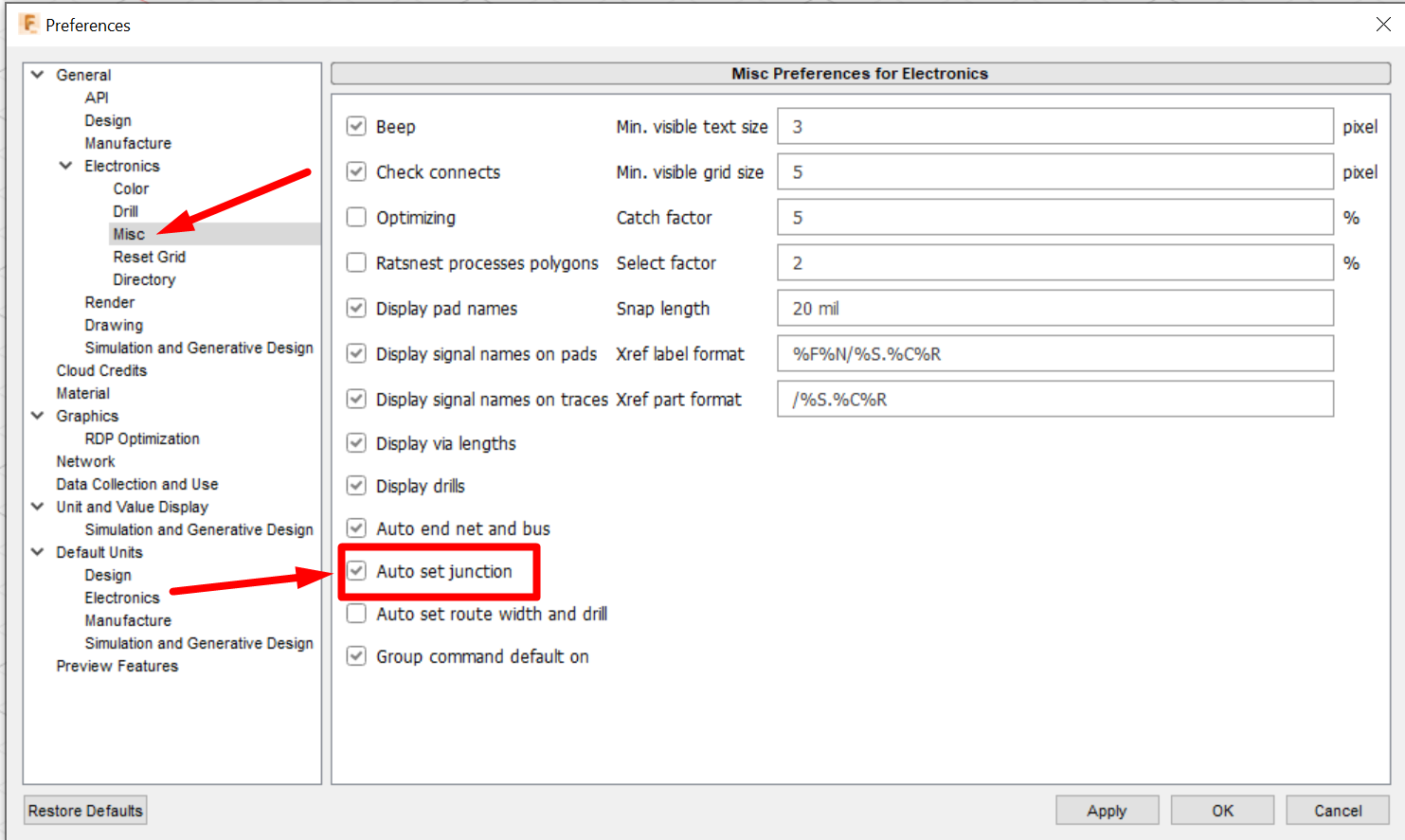Click the Restore Defaults button
The width and height of the screenshot is (1405, 840).
click(x=85, y=811)
